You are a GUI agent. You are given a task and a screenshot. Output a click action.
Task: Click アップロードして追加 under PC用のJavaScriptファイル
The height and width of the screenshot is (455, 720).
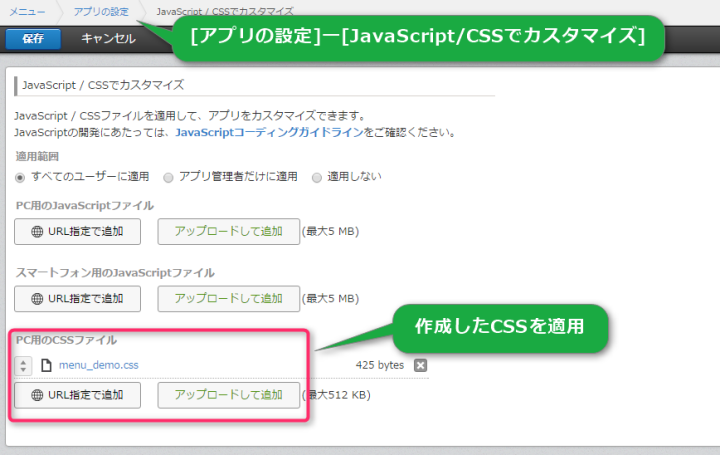point(228,231)
